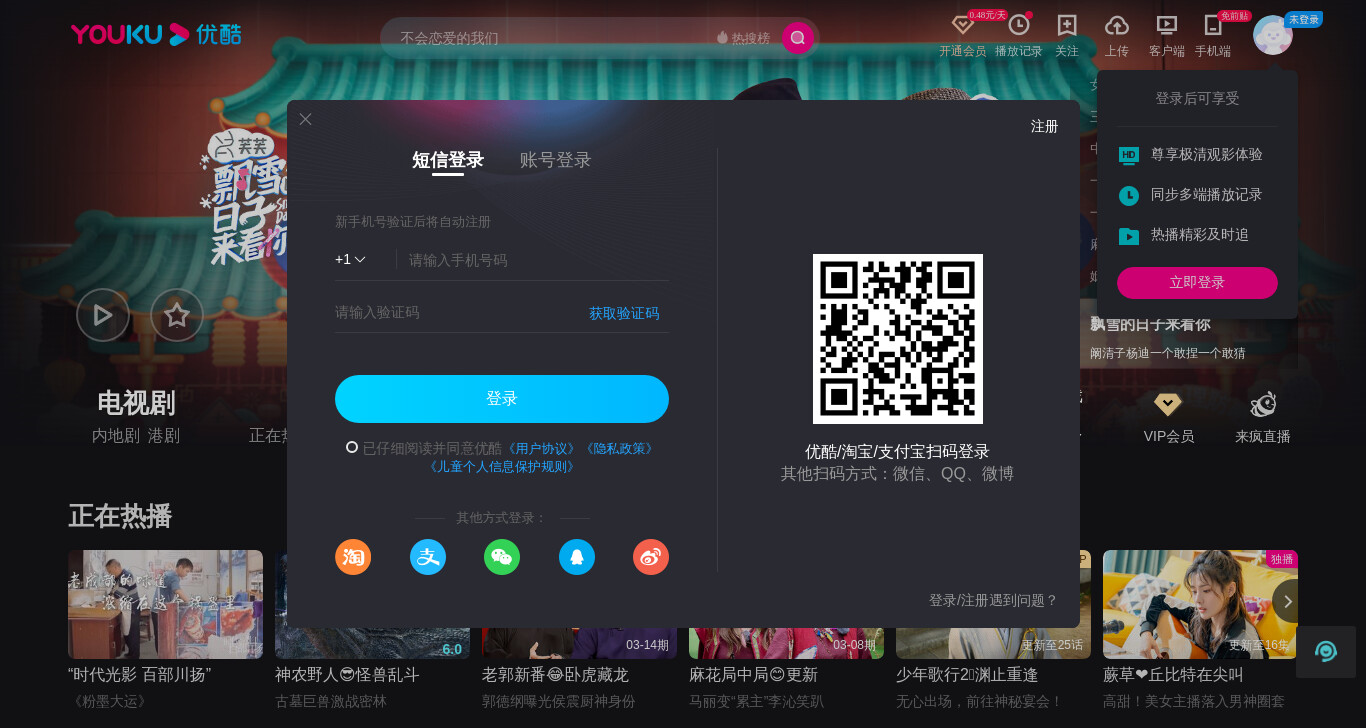Click the hot shows follow-up benefit icon
The width and height of the screenshot is (1366, 728).
coord(1129,236)
